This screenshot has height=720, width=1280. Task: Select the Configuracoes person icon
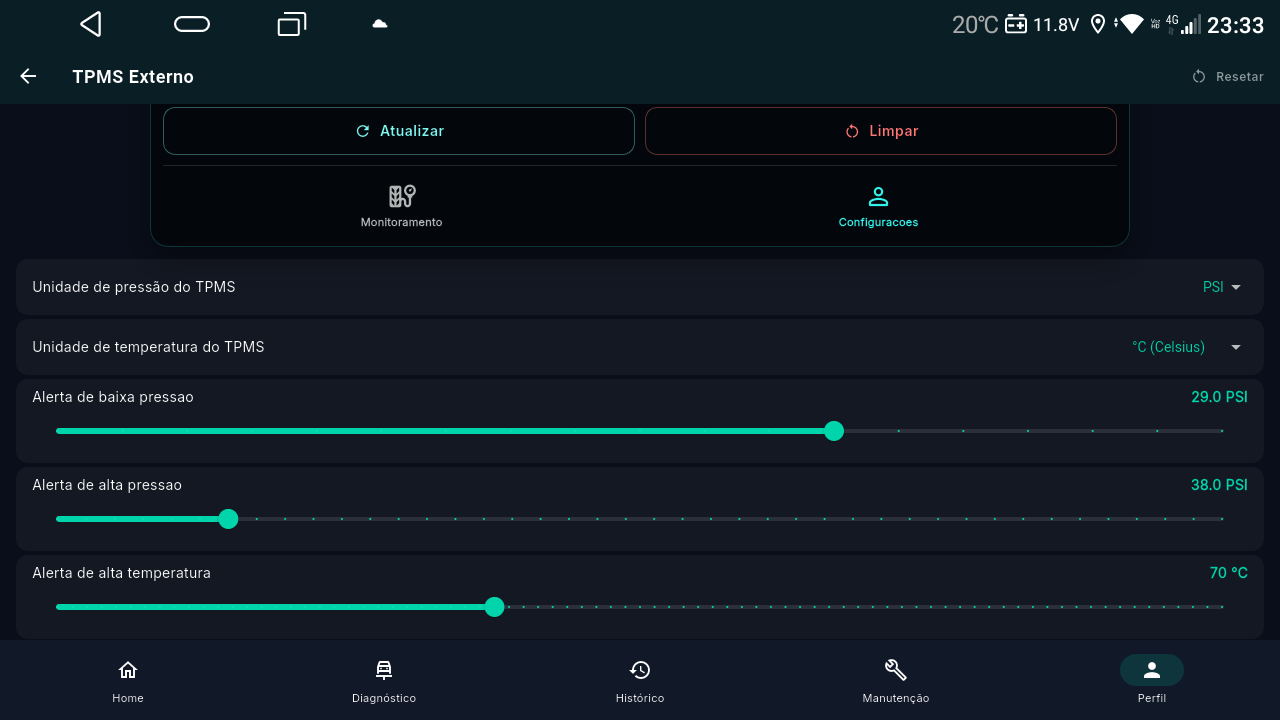(878, 196)
